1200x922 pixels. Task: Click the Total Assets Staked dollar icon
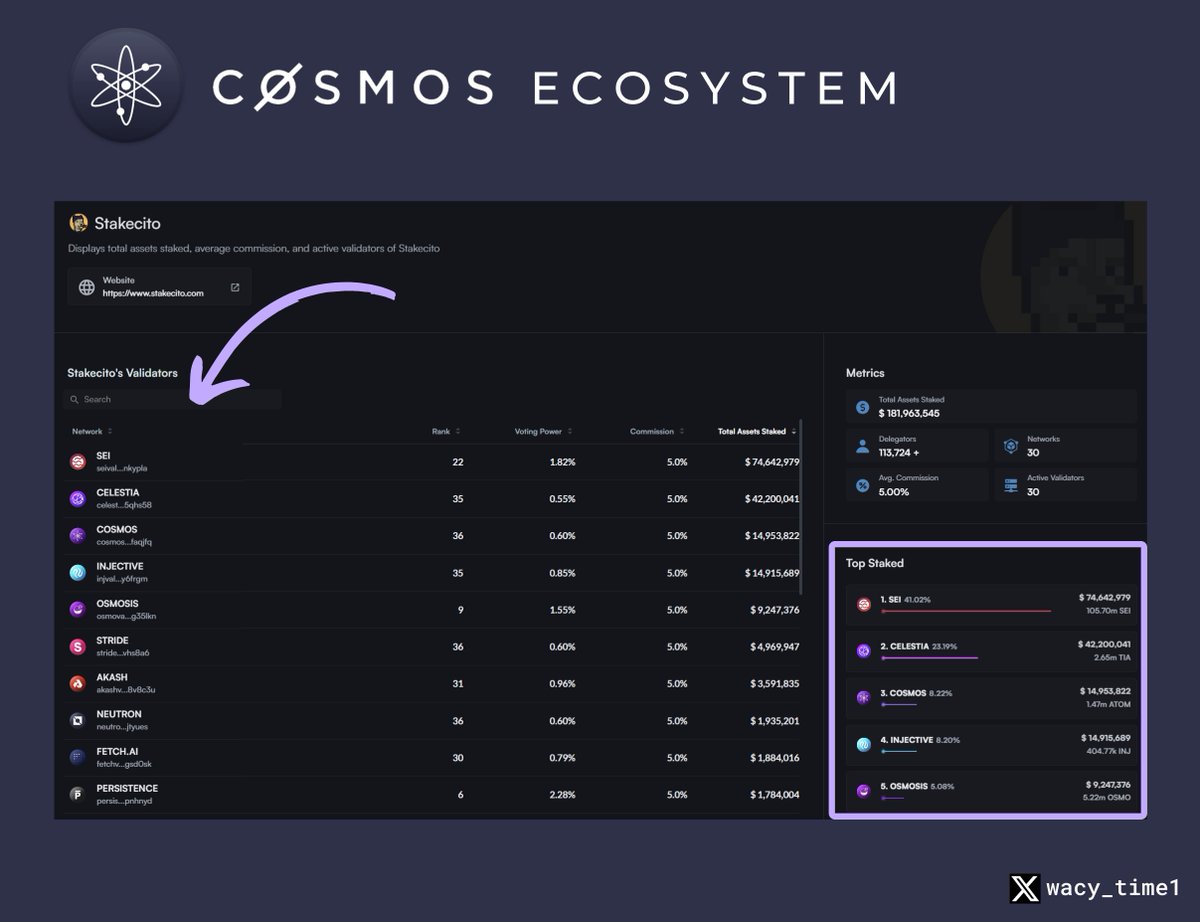point(863,406)
